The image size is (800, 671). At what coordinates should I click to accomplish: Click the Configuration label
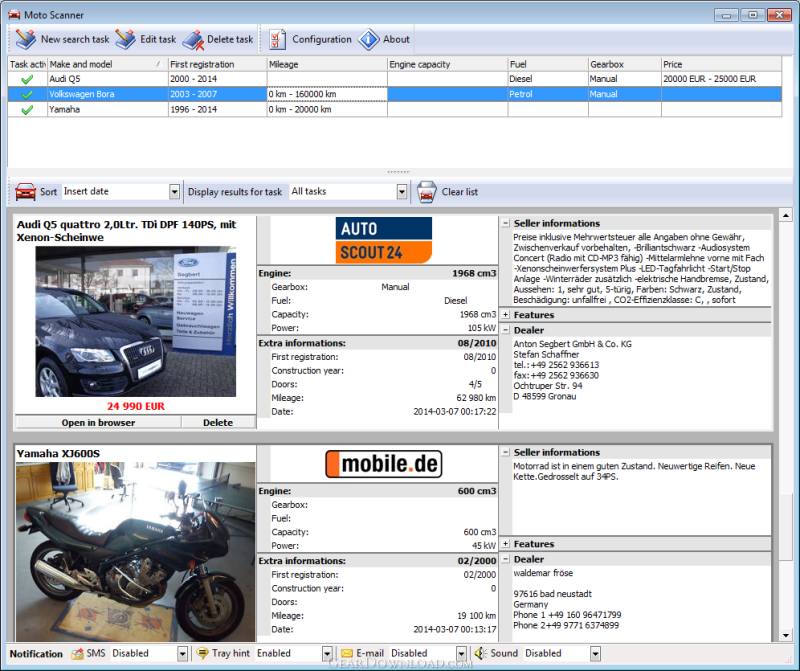point(322,39)
